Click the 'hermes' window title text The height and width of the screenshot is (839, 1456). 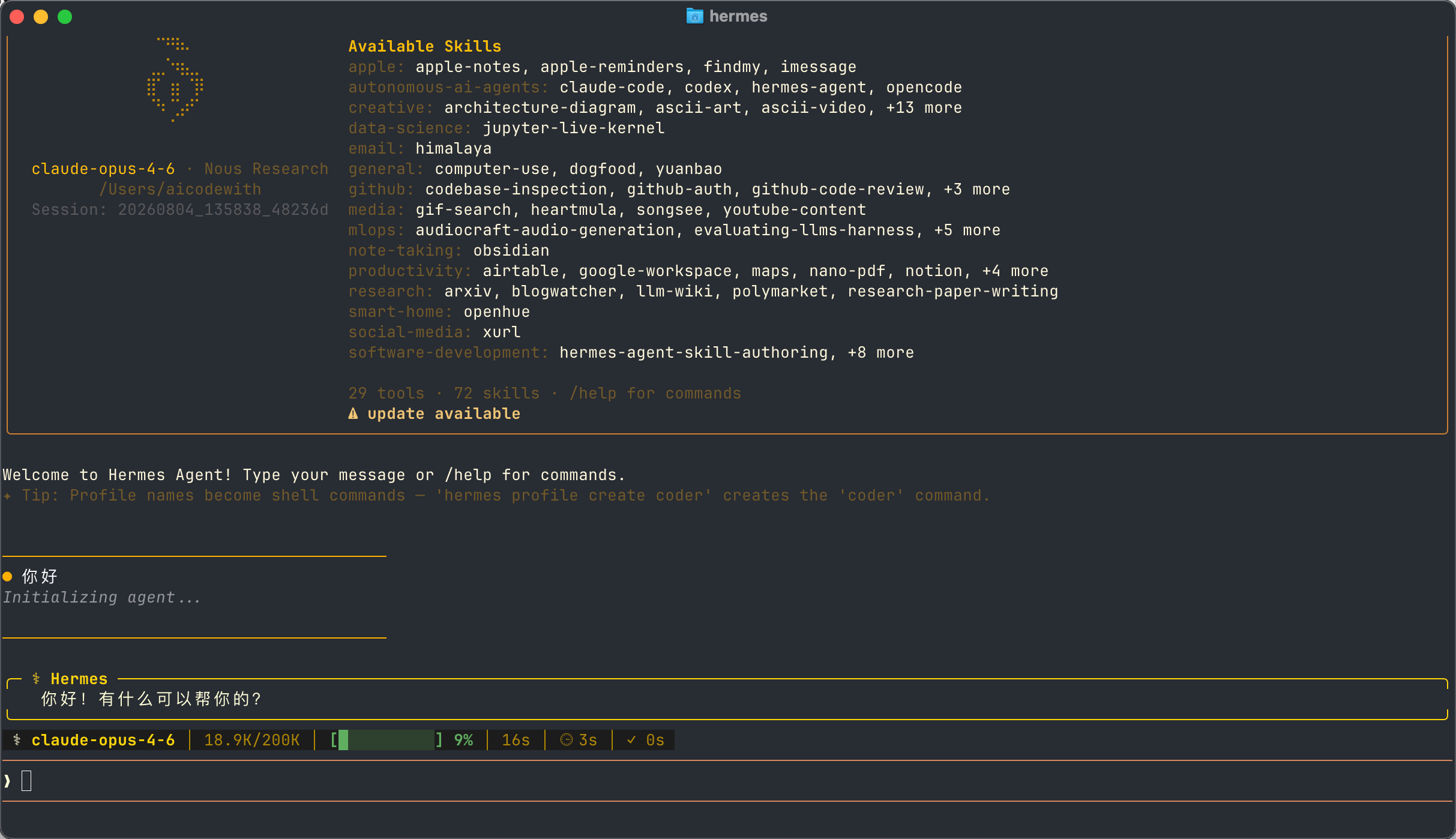(x=738, y=16)
